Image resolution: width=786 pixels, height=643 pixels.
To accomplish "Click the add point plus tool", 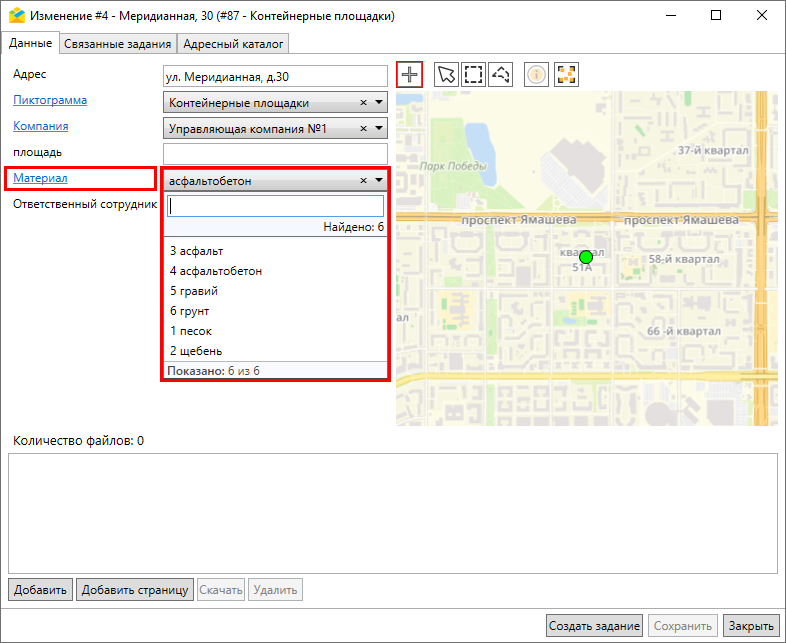I will (x=410, y=75).
